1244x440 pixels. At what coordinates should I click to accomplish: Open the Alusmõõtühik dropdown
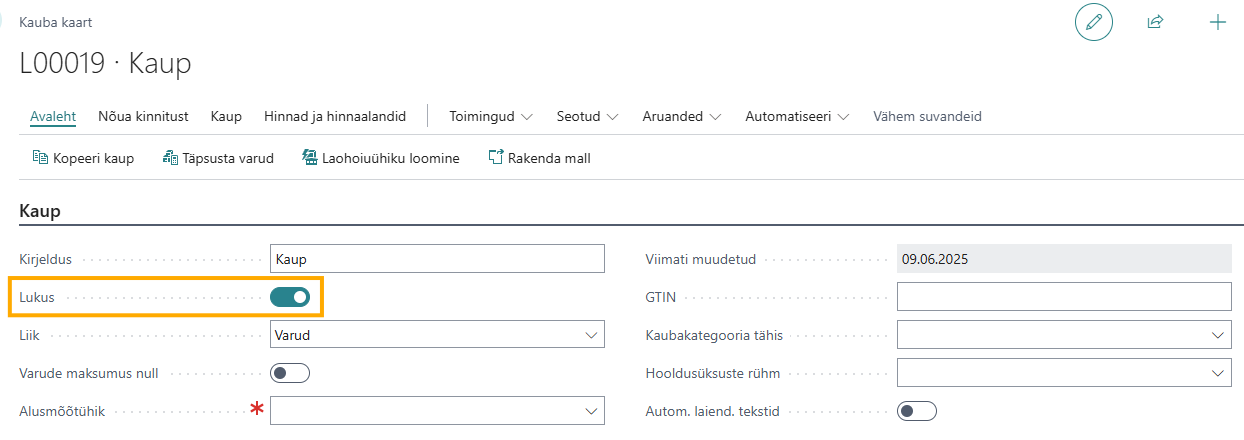(x=437, y=411)
